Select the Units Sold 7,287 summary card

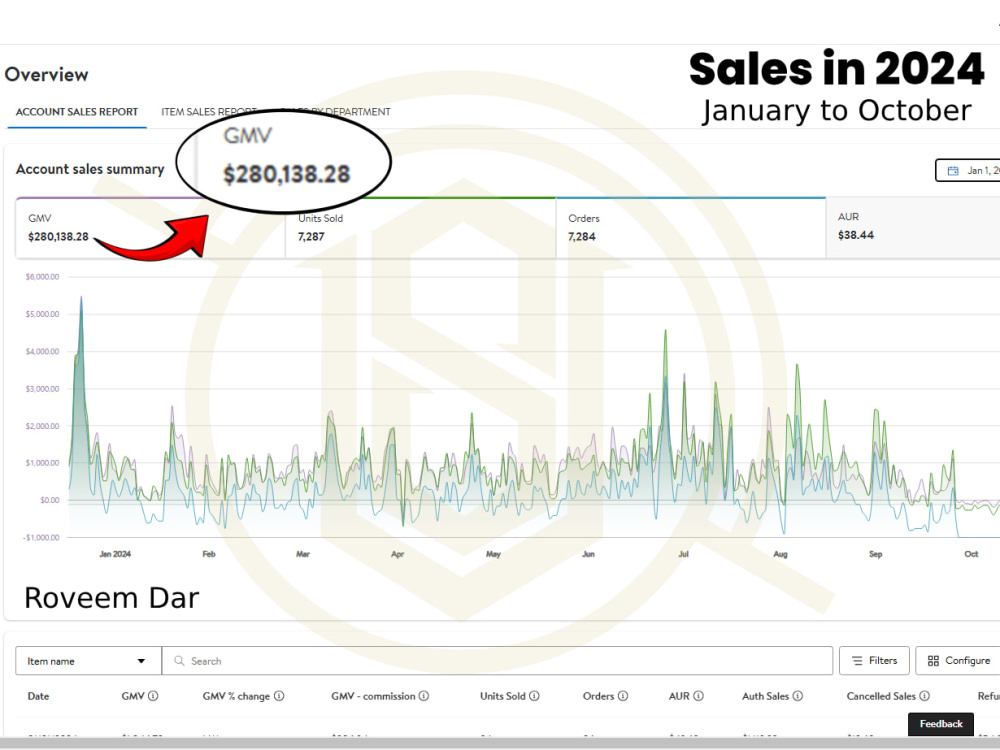pos(421,228)
